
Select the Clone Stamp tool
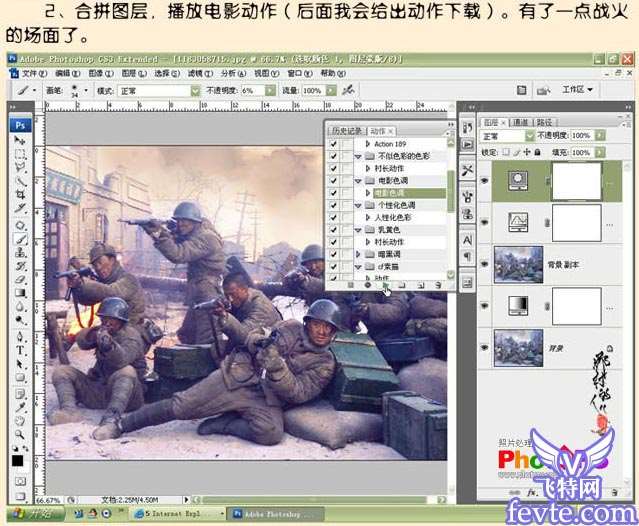point(20,253)
